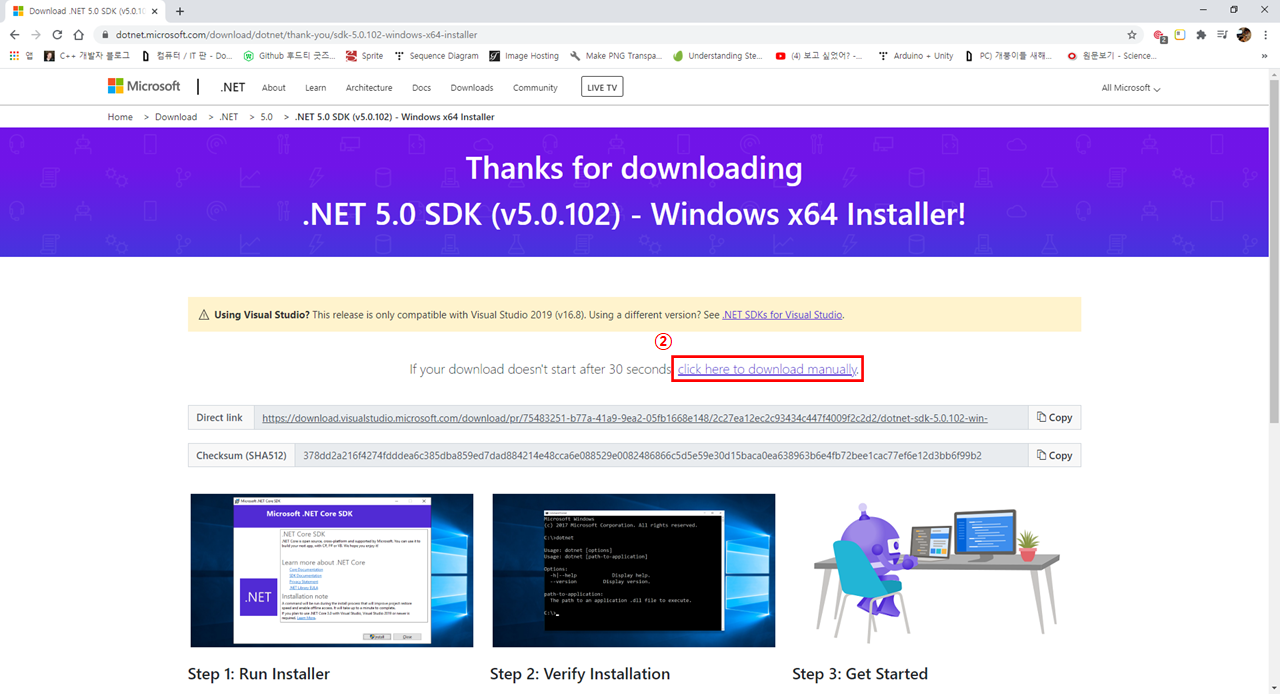
Task: Click the Verify Installation terminal thumbnail
Action: click(634, 570)
